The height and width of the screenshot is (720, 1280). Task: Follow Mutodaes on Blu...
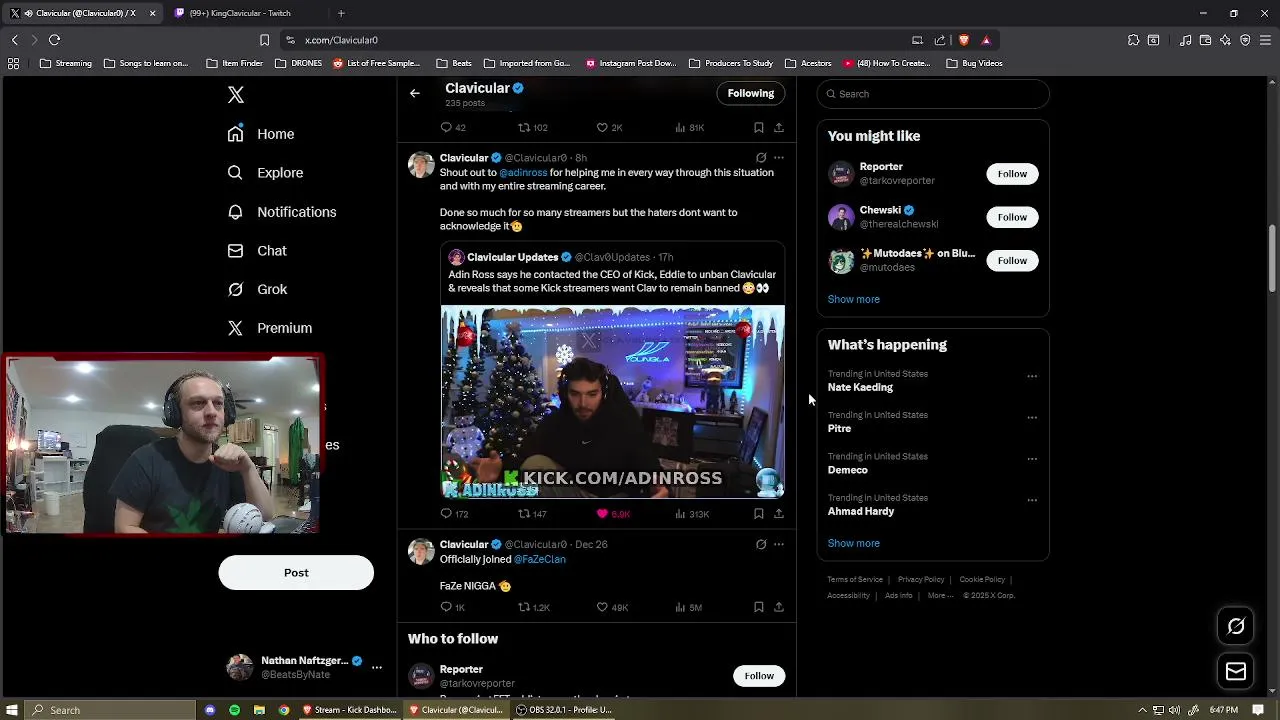point(1012,261)
